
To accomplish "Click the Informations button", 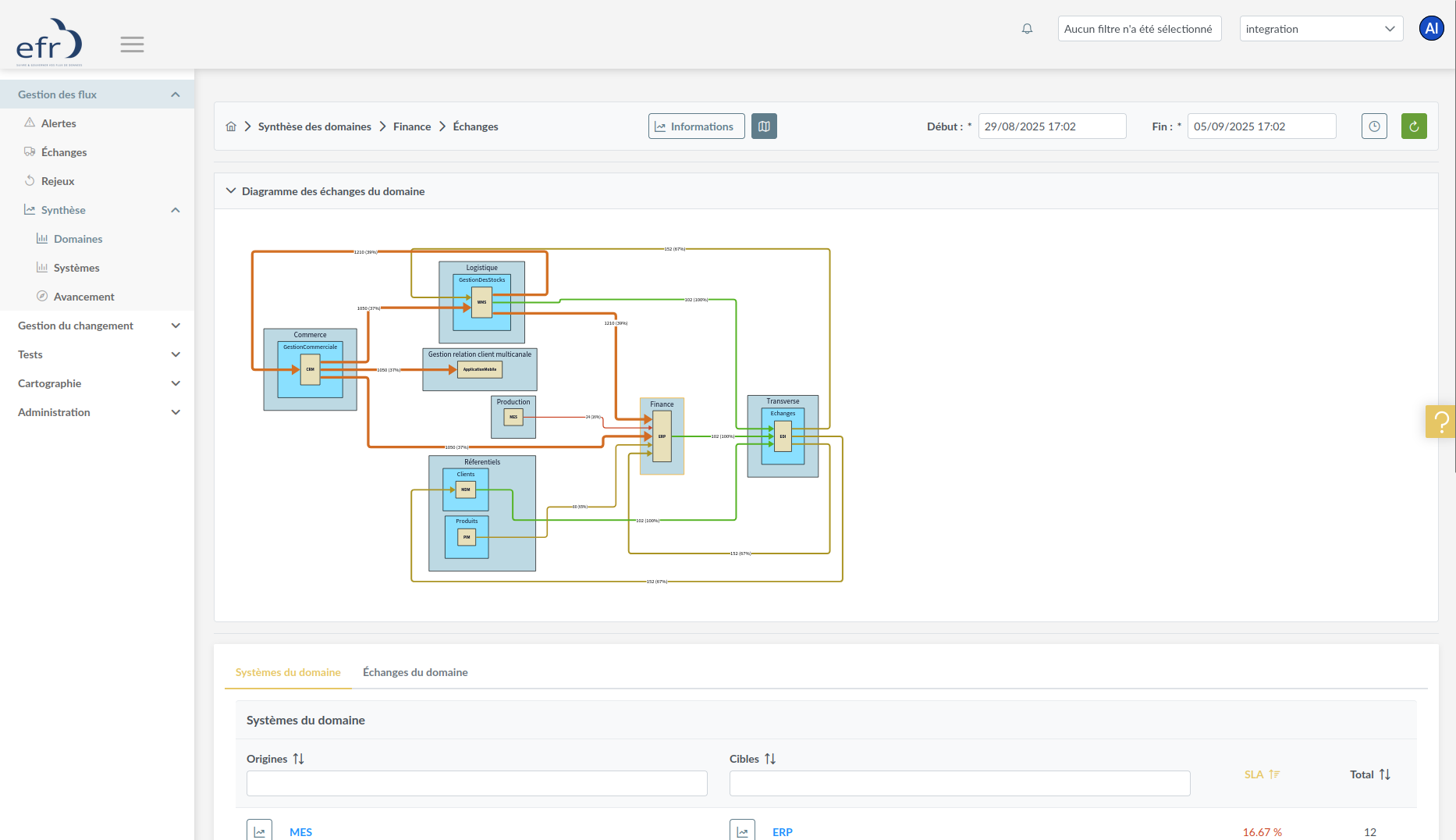I will [x=696, y=126].
